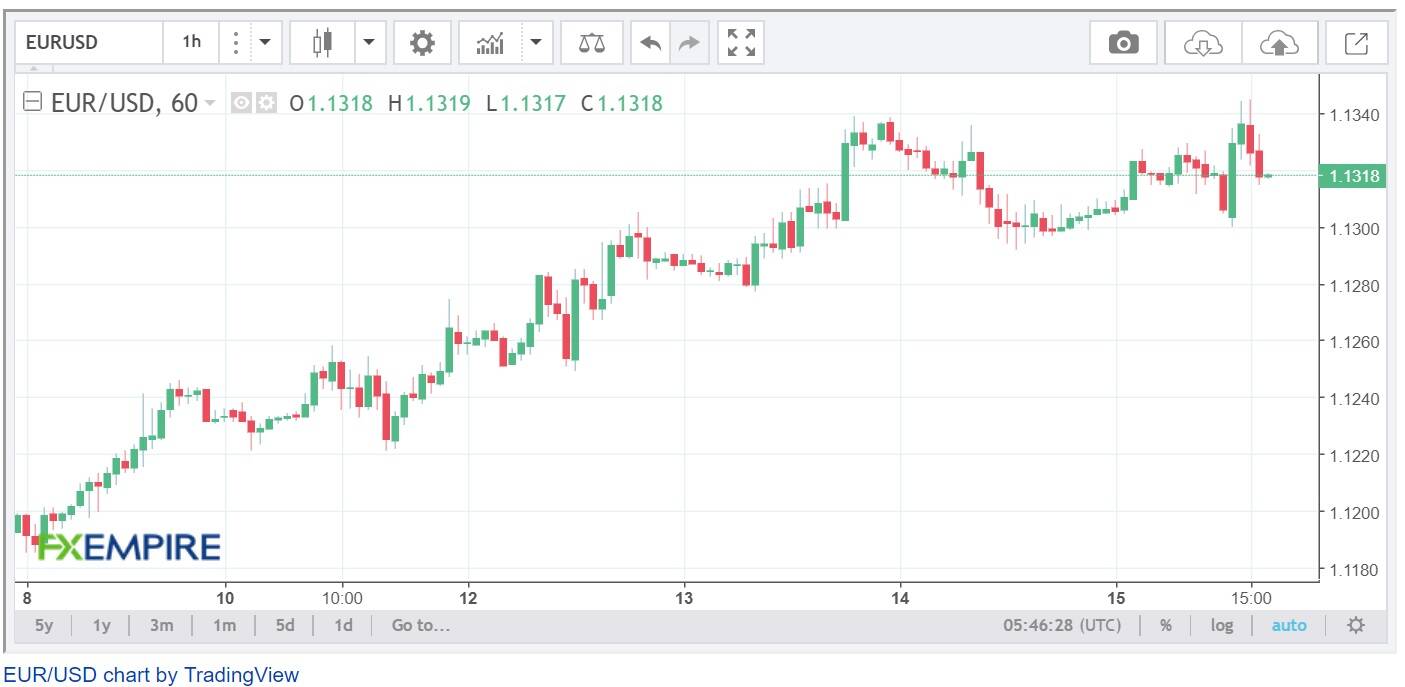Viewport: 1405px width, 687px height.
Task: Open the legend's series settings gear
Action: click(266, 102)
